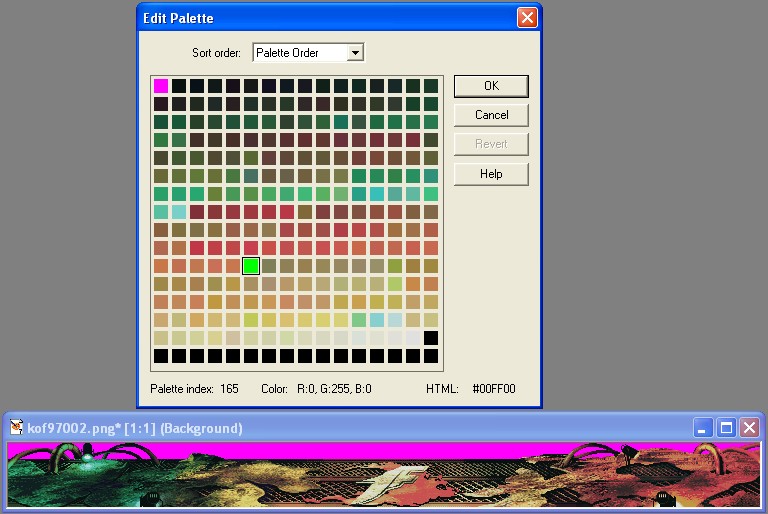Screen dimensions: 768x514
Task: Close the Edit Palette dialog
Action: pyautogui.click(x=527, y=18)
